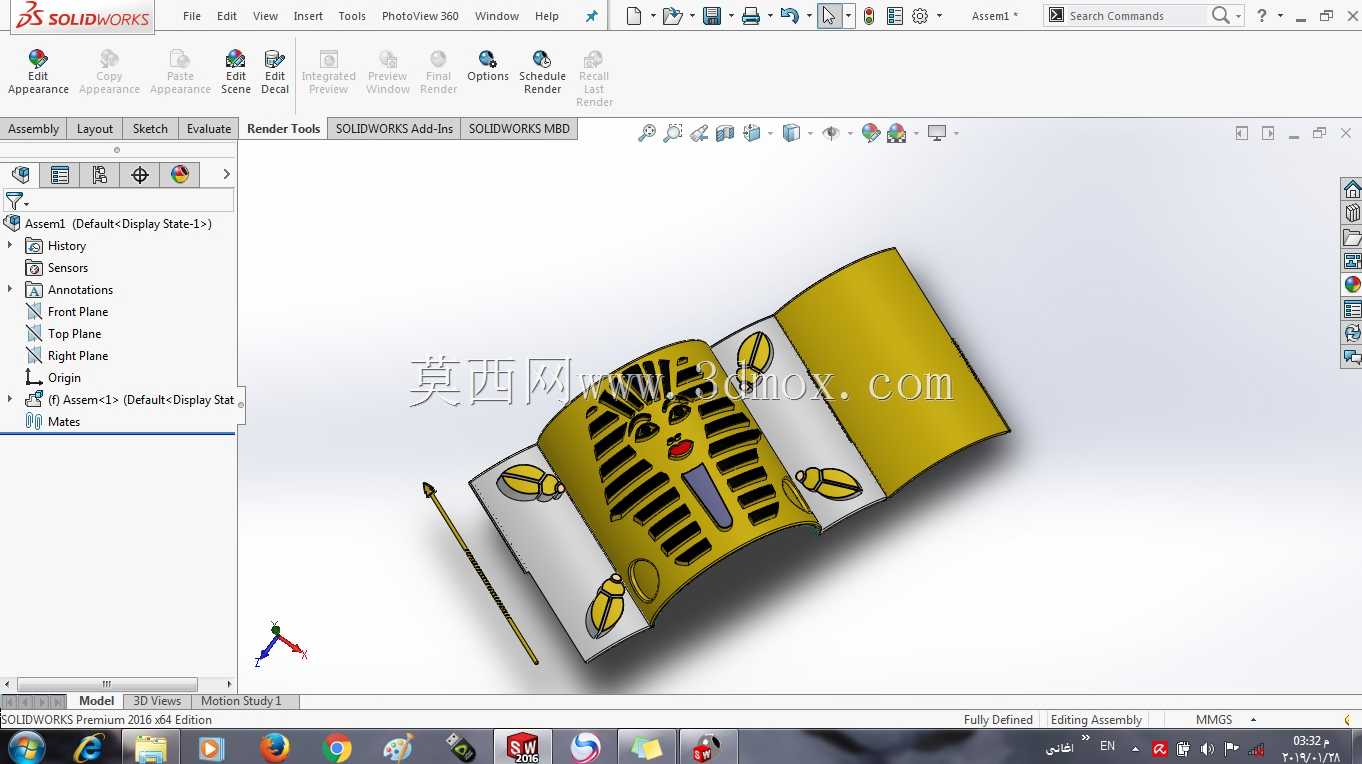Save the assembly with the disk icon
1362x764 pixels.
712,16
